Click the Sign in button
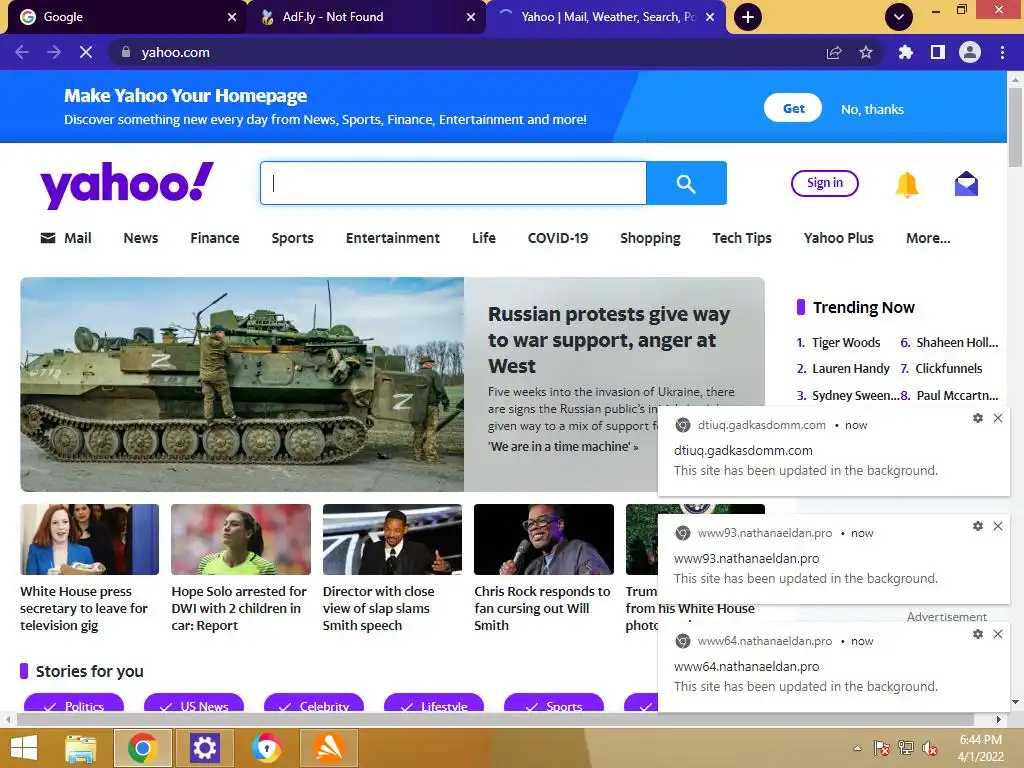Image resolution: width=1024 pixels, height=768 pixels. pyautogui.click(x=825, y=183)
